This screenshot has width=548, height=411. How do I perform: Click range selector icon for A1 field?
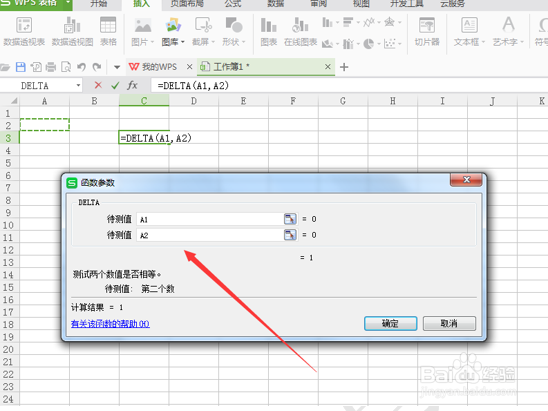coord(290,219)
